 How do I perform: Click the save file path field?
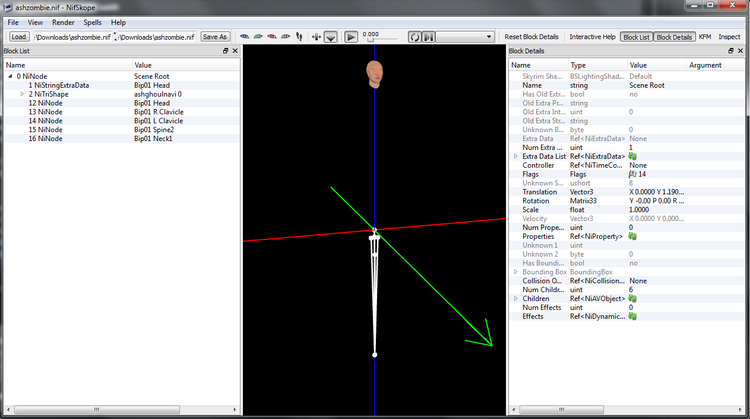[157, 37]
